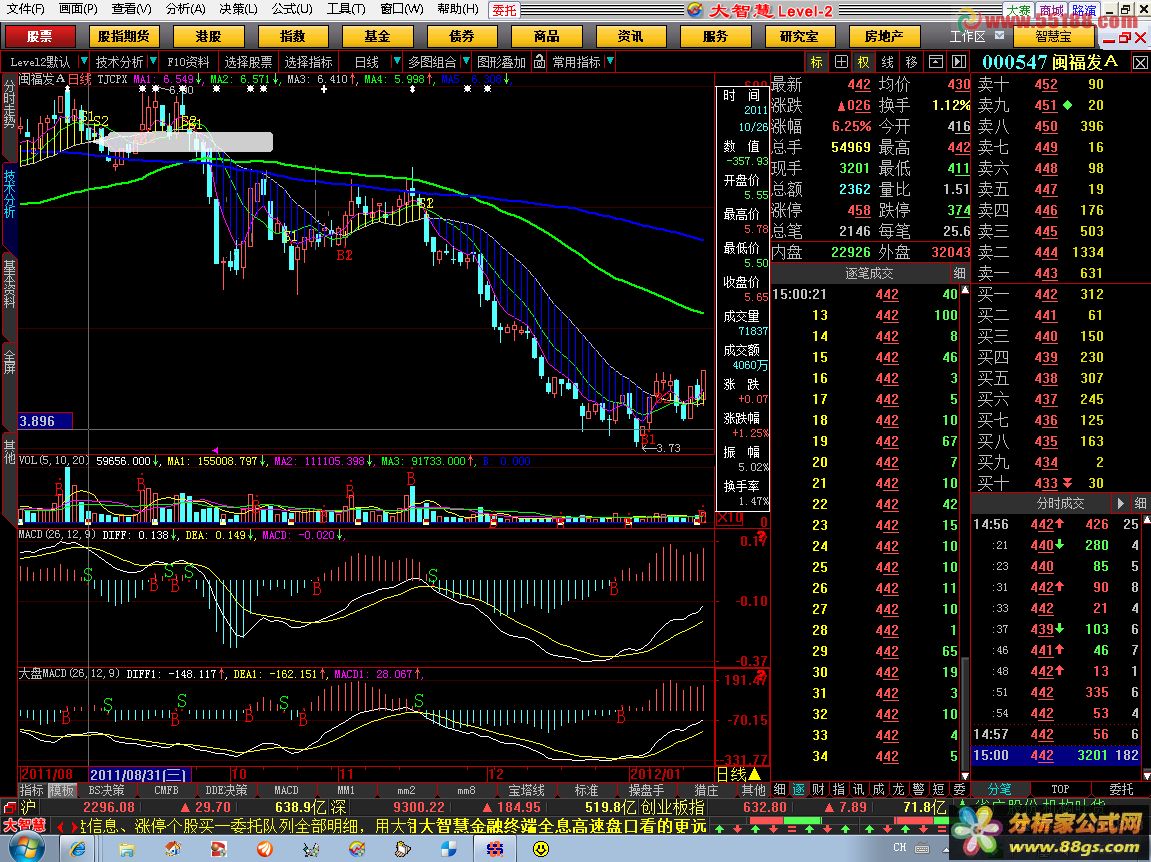Click the 移 move chart icon

[912, 62]
